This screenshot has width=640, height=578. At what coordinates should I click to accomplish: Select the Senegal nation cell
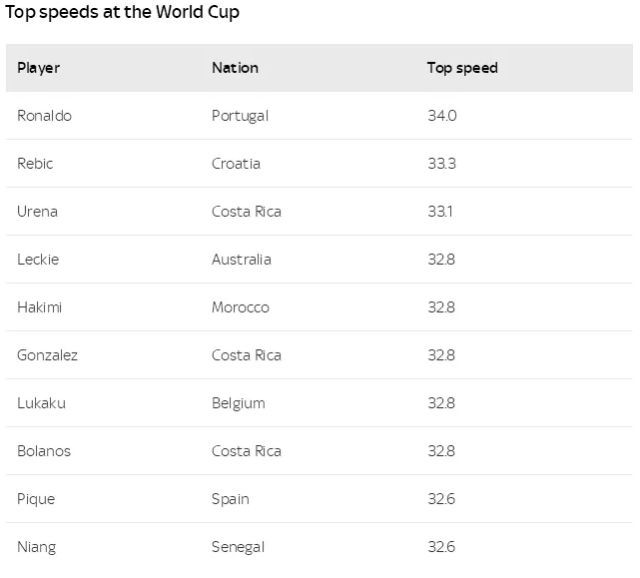click(238, 547)
